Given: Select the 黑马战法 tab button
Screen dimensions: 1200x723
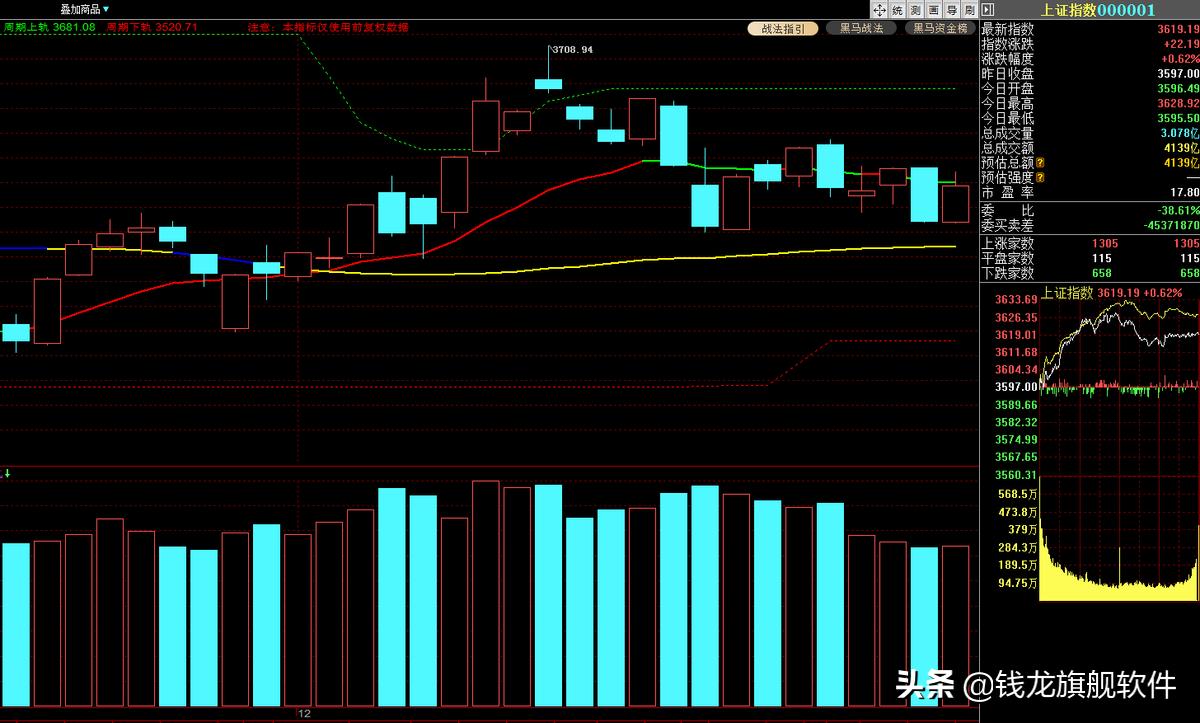Looking at the screenshot, I should (861, 29).
